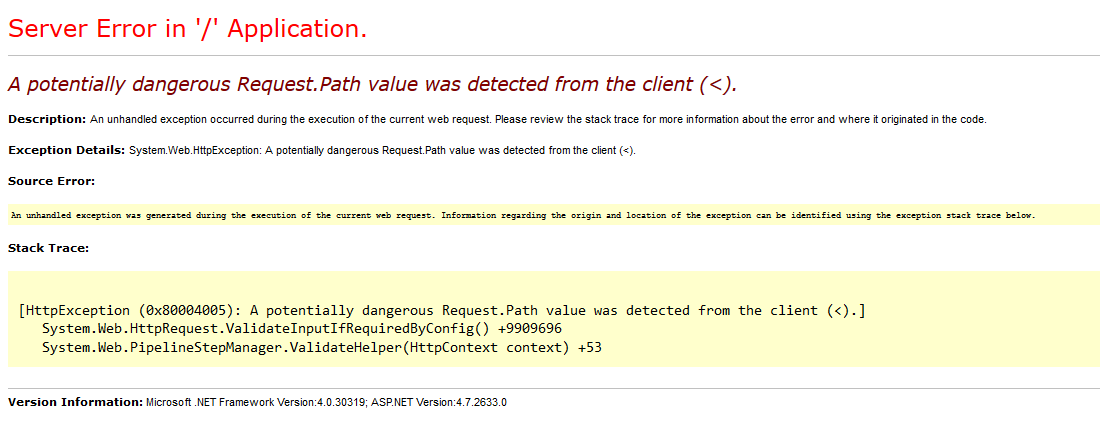Click the PipelineStepManager.ValidateHelper stack trace line
This screenshot has width=1100, height=442.
tap(321, 347)
